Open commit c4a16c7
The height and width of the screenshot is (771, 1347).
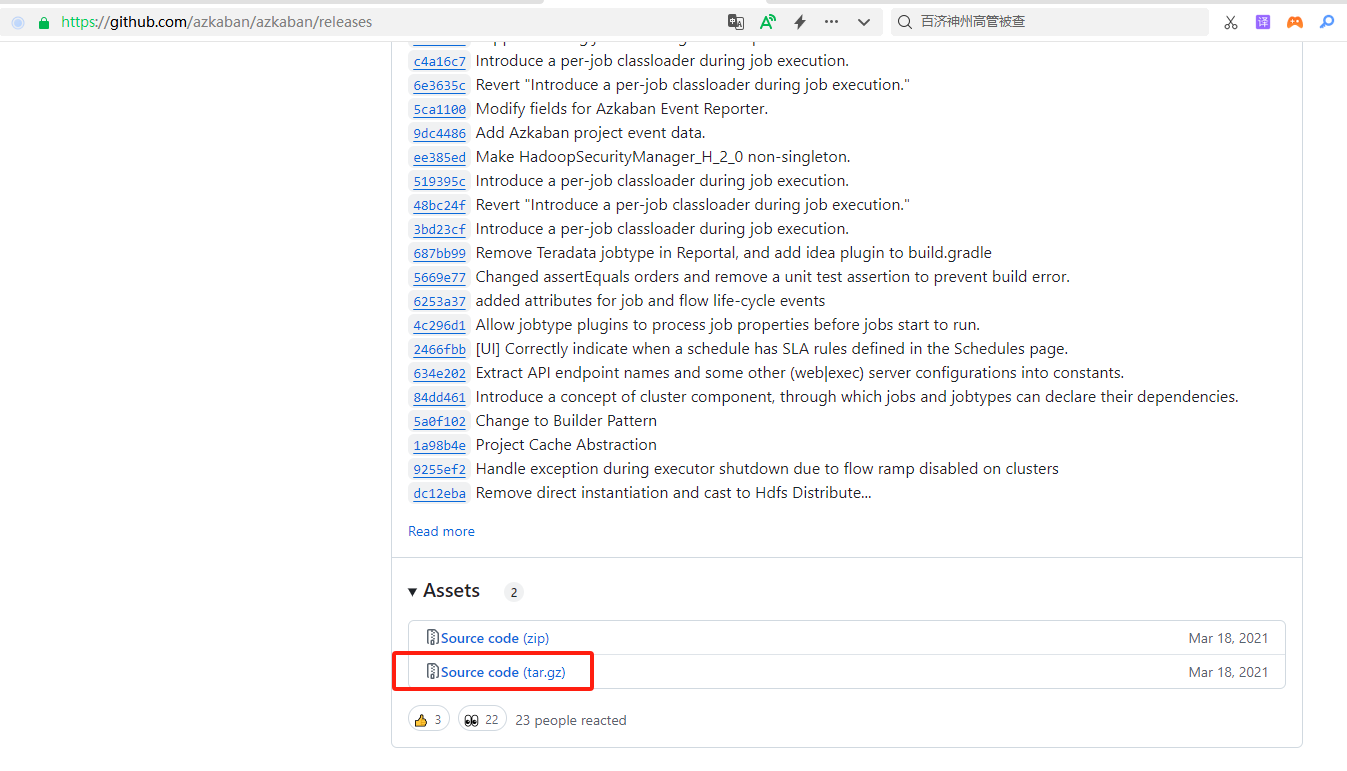click(x=440, y=62)
